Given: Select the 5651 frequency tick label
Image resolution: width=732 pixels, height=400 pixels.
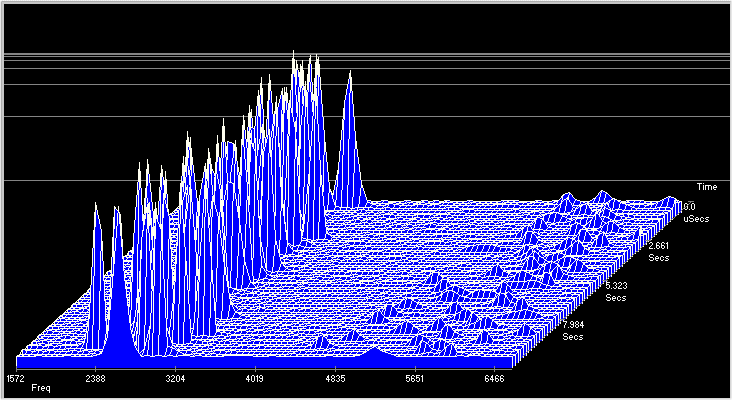Looking at the screenshot, I should tap(415, 379).
